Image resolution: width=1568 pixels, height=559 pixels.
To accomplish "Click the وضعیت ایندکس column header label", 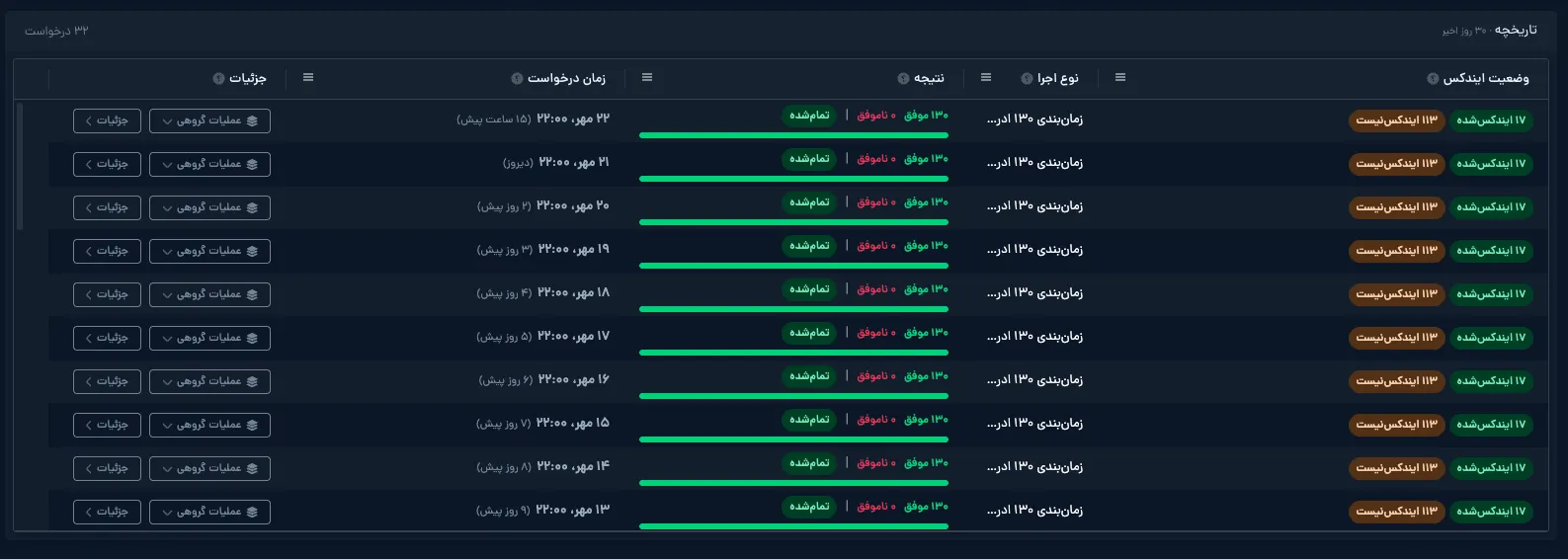I will (x=1486, y=78).
